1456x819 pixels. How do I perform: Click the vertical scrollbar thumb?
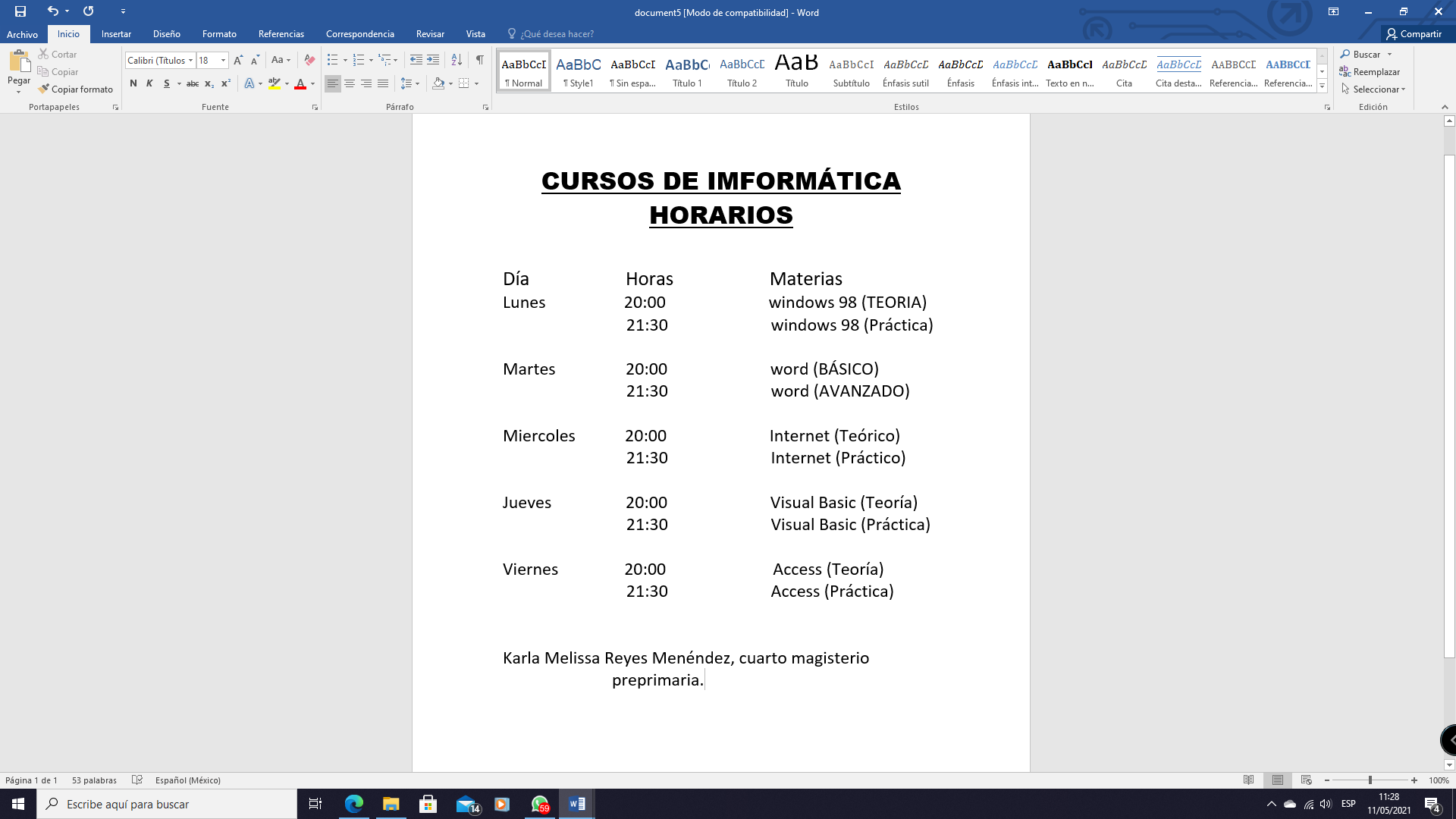tap(1449, 406)
